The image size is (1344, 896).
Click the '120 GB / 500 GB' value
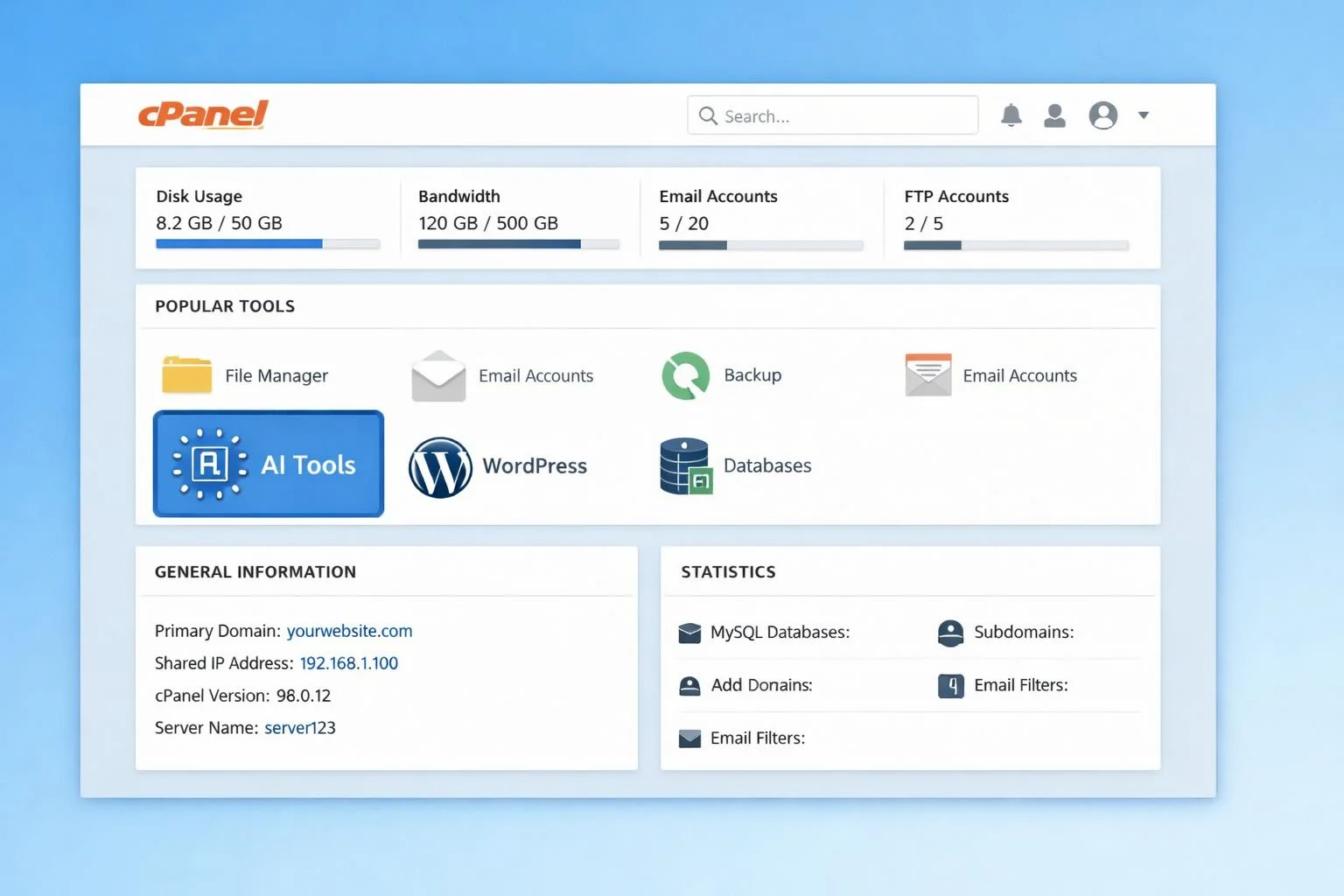[488, 223]
